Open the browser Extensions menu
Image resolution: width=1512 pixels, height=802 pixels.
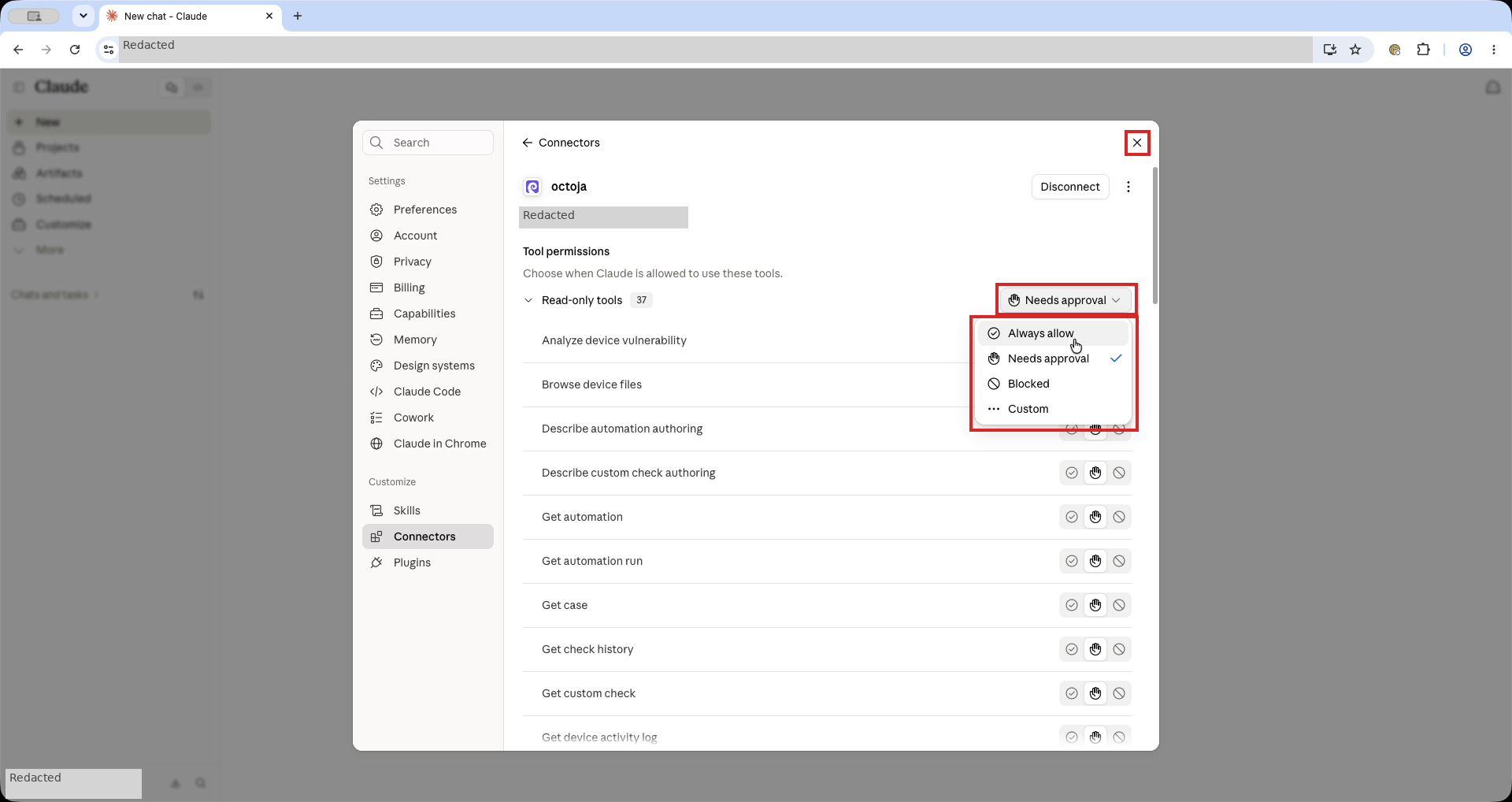tap(1423, 50)
